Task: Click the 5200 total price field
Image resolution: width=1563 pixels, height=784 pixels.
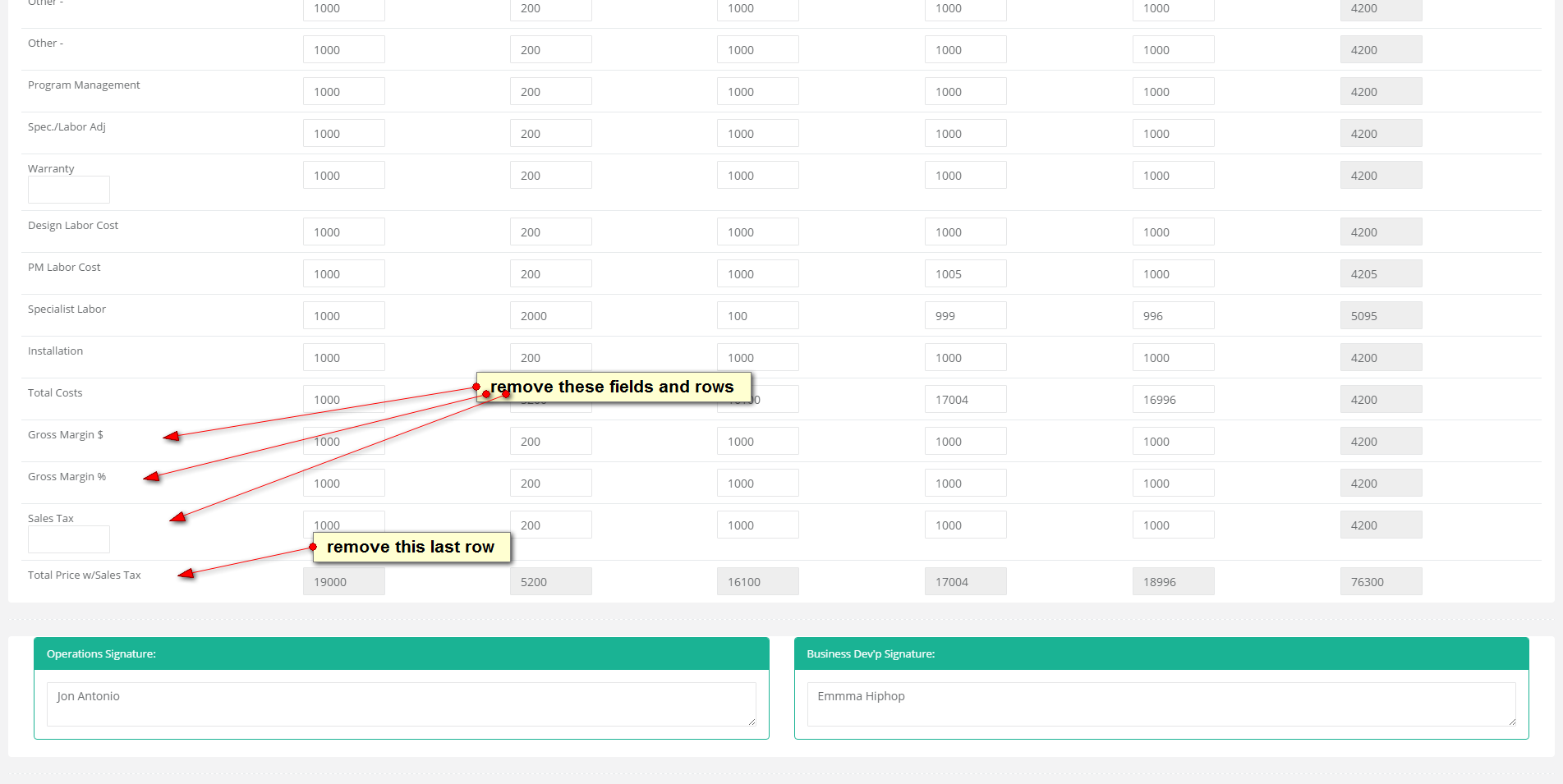Action: pyautogui.click(x=551, y=581)
